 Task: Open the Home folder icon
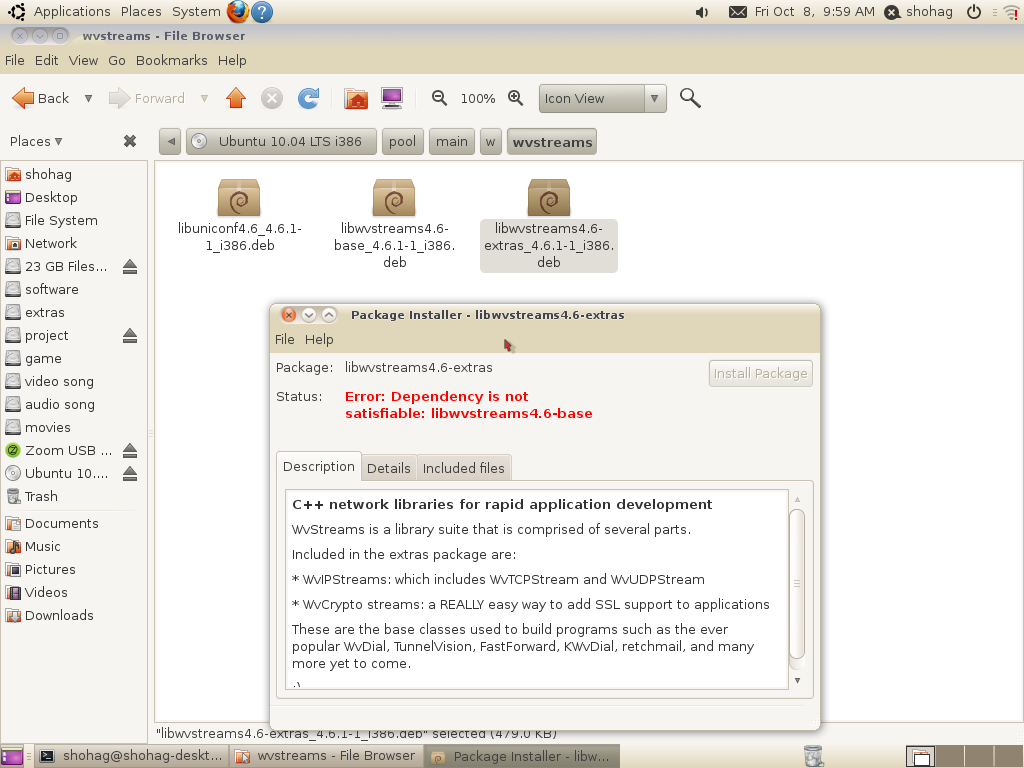pyautogui.click(x=356, y=99)
